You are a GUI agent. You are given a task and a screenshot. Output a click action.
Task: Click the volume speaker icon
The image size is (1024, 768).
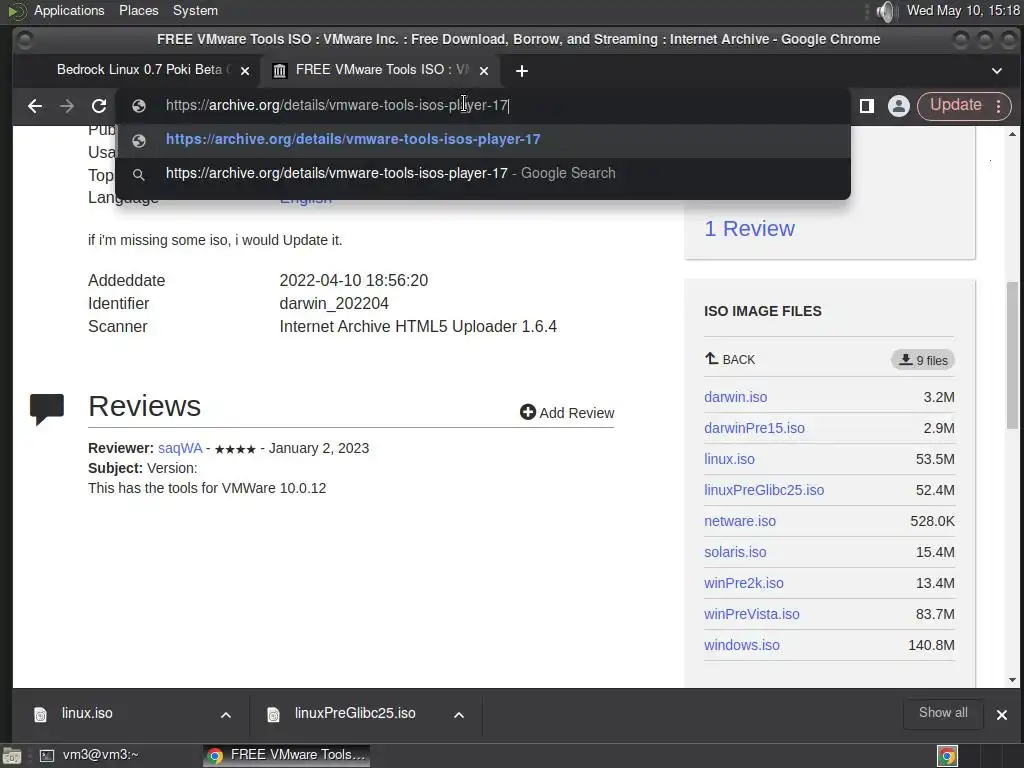click(x=886, y=11)
